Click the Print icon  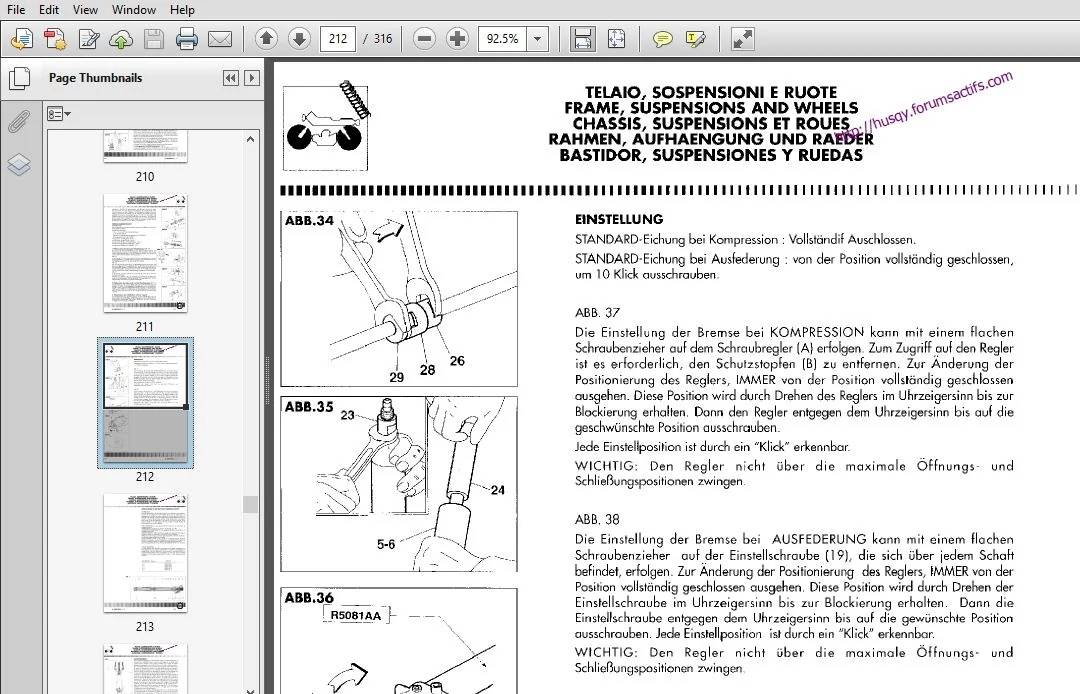187,39
